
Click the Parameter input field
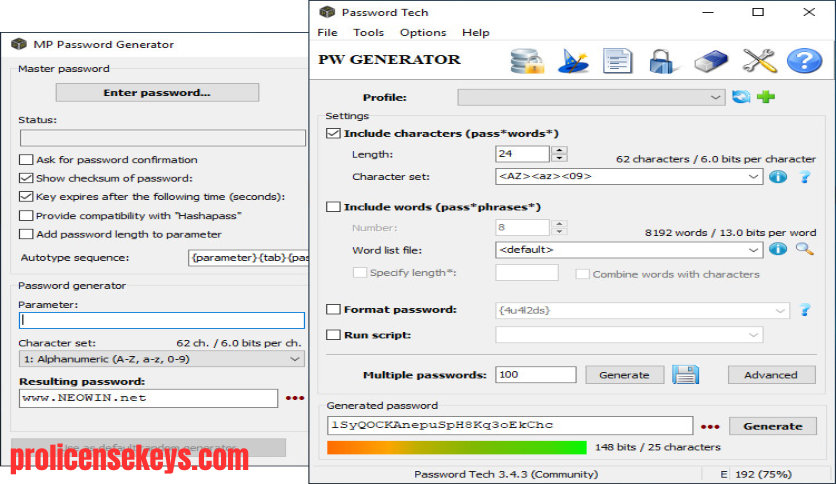pyautogui.click(x=162, y=320)
